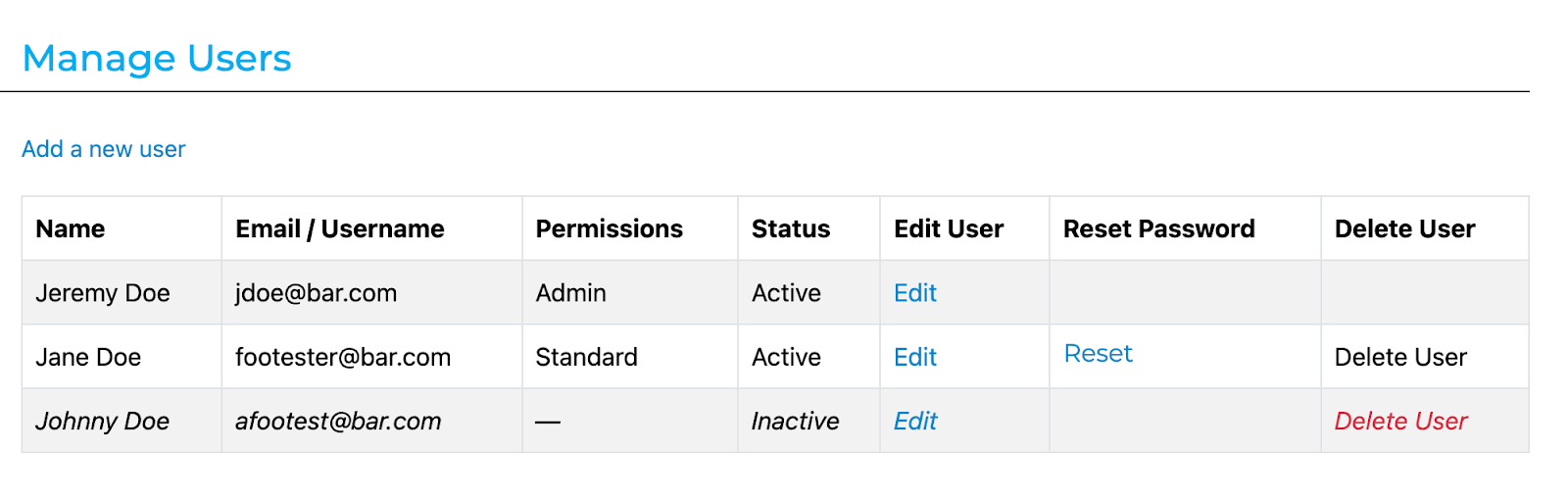Viewport: 1568px width, 500px height.
Task: Click the Reset Password column header
Action: point(1158,228)
